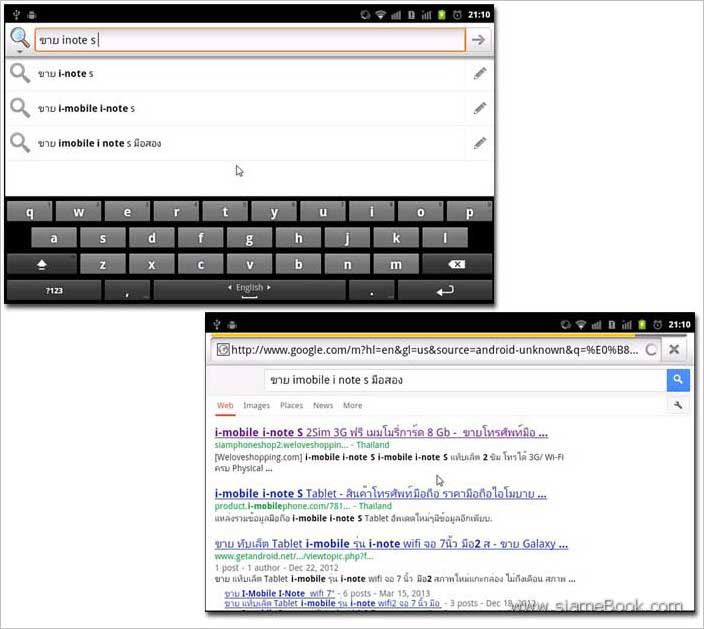Screen dimensions: 704x629
Task: Tap the 'u' key on the keyboard
Action: pos(323,211)
